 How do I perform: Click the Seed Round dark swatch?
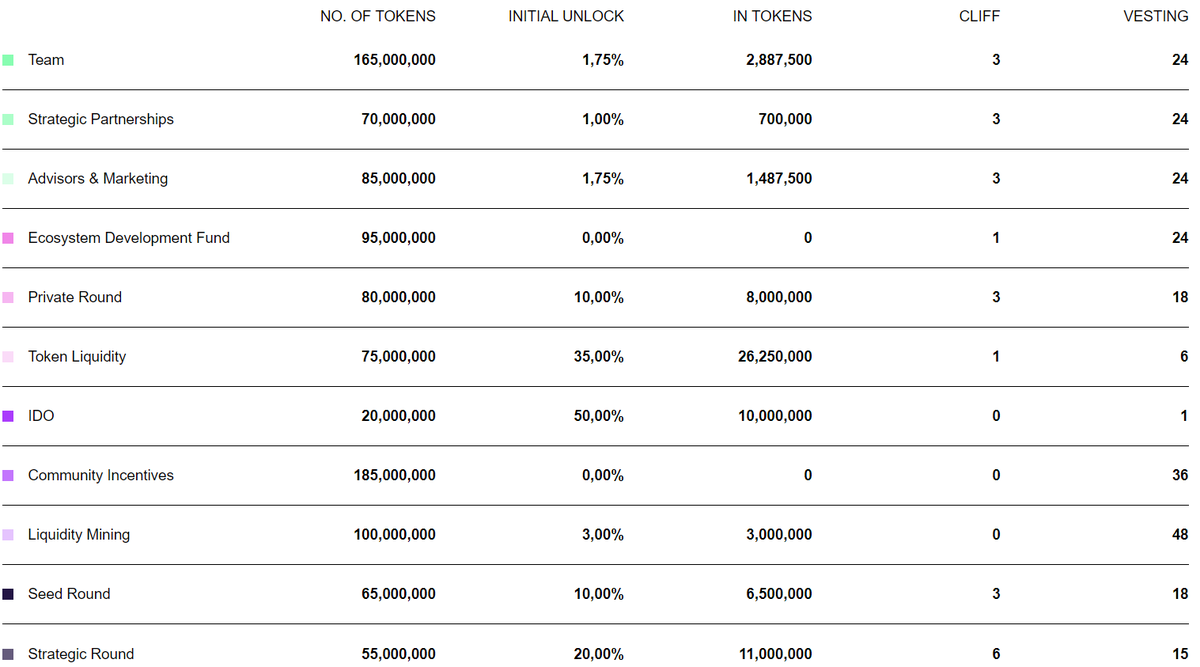(x=8, y=594)
